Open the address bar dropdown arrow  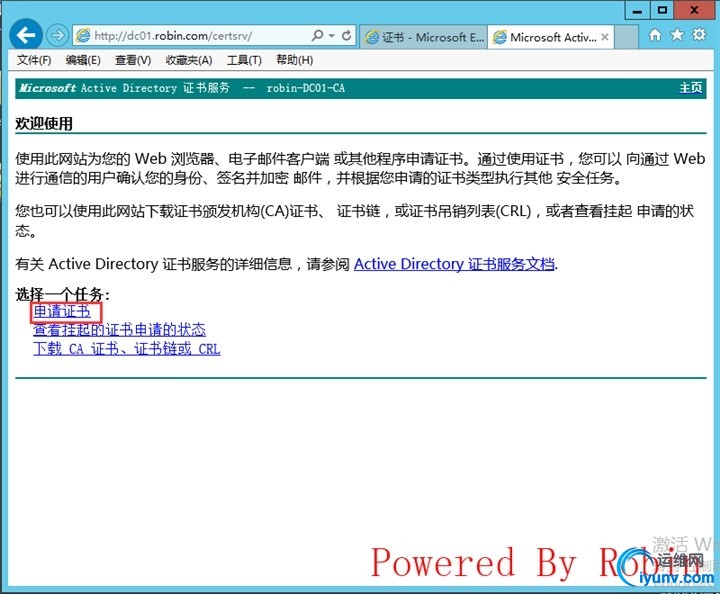click(332, 35)
